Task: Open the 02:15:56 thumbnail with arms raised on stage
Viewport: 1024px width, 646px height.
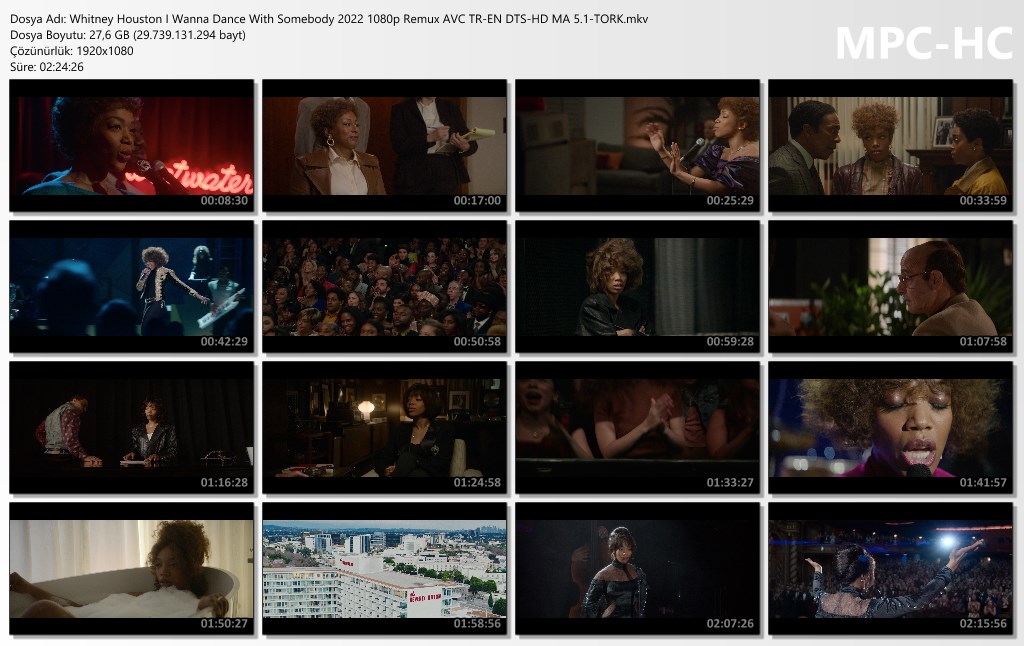Action: (x=891, y=569)
